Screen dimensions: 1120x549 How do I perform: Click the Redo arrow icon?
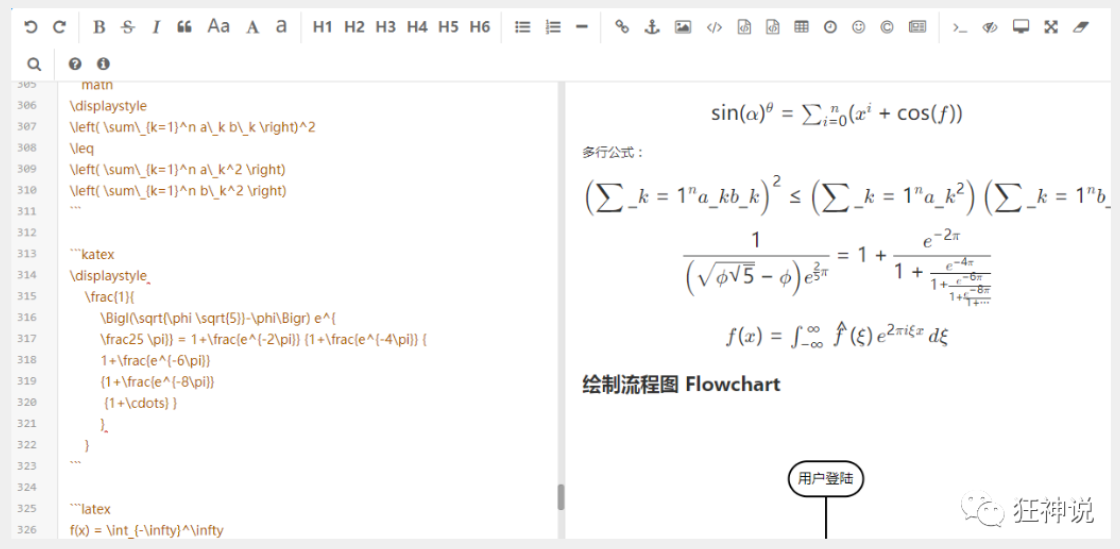60,27
